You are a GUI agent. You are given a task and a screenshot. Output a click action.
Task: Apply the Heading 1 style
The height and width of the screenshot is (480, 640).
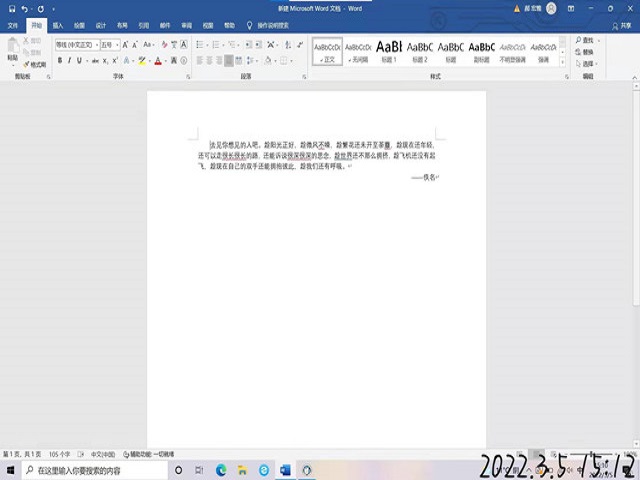coord(389,51)
